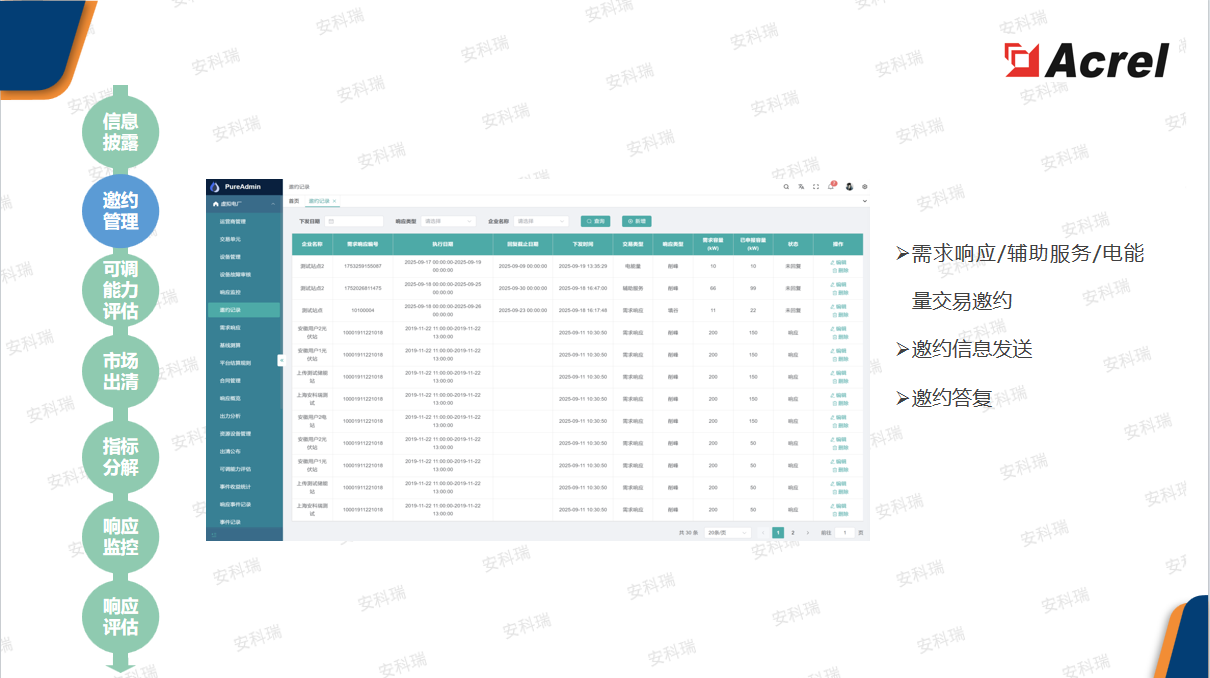Viewport: 1210px width, 678px height.
Task: Open the notification bell
Action: tap(831, 186)
